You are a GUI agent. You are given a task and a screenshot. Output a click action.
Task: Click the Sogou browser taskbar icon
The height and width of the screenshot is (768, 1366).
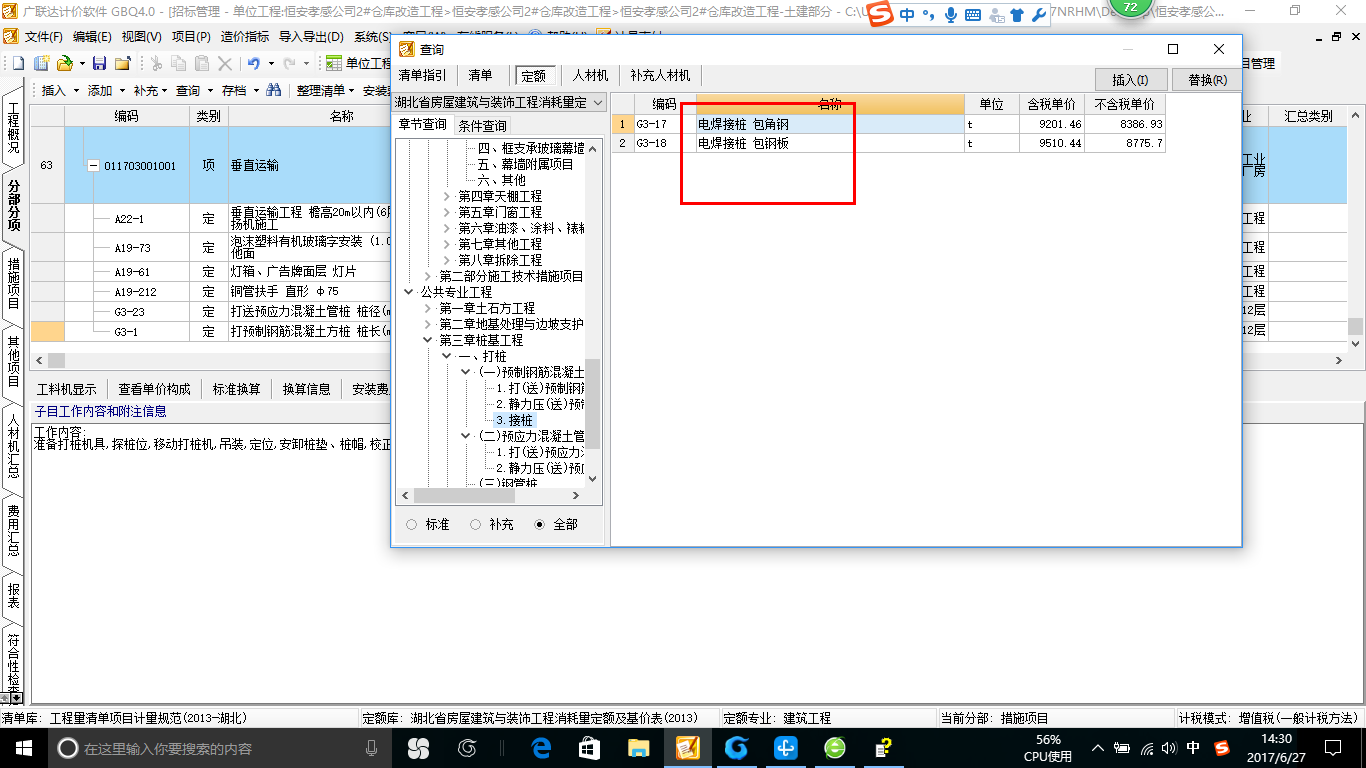tap(737, 747)
